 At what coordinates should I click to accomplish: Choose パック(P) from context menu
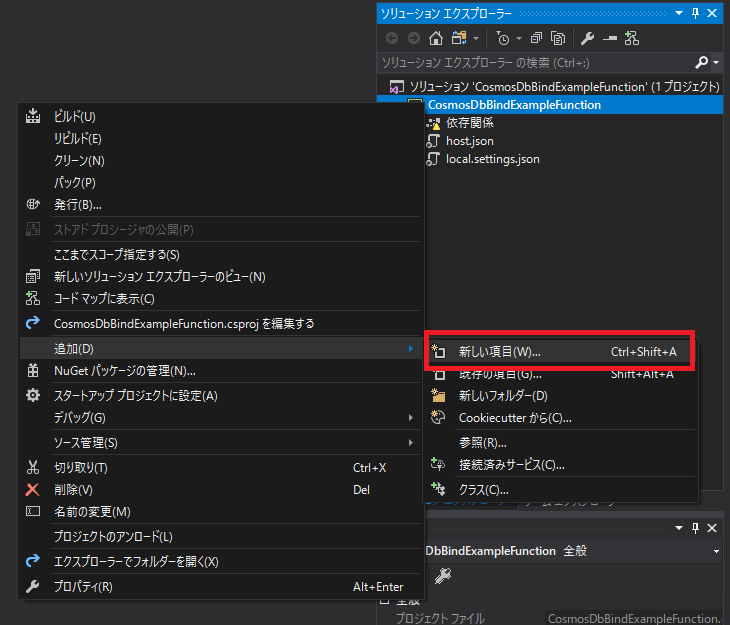click(x=221, y=182)
